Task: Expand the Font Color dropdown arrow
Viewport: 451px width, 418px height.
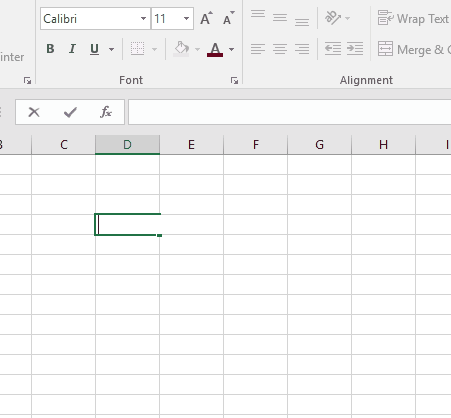Action: [231, 49]
